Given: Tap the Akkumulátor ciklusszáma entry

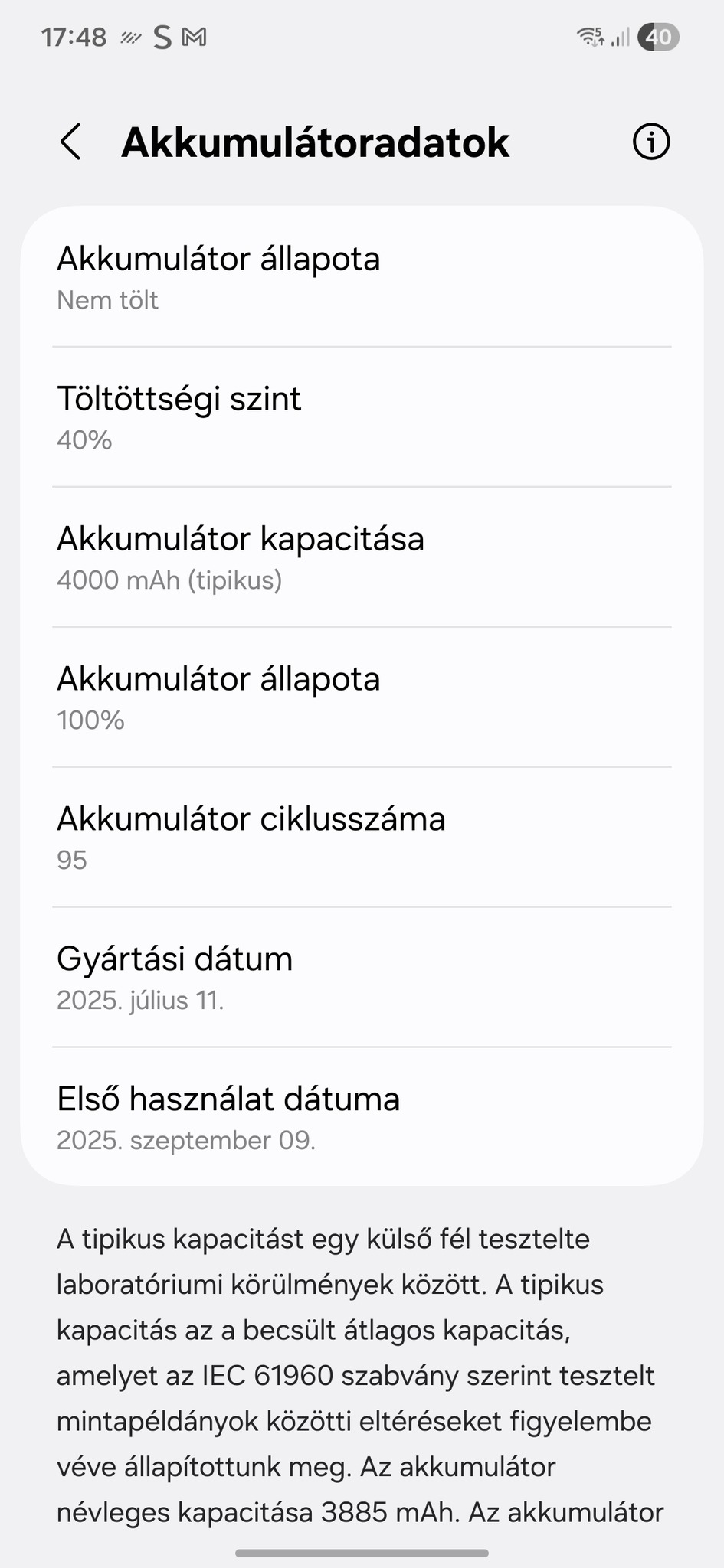Looking at the screenshot, I should (x=362, y=838).
